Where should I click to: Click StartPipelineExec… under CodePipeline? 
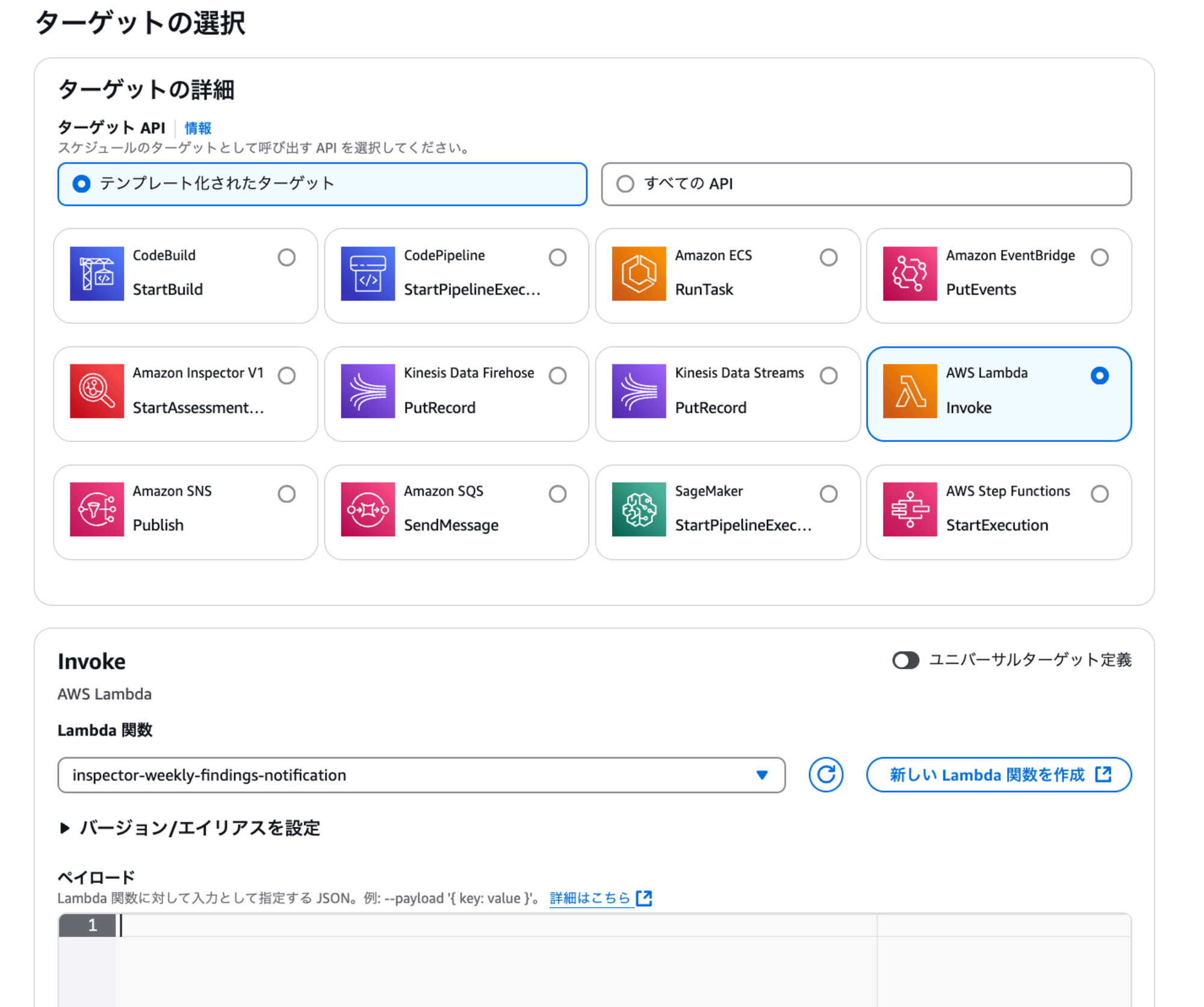(x=472, y=290)
